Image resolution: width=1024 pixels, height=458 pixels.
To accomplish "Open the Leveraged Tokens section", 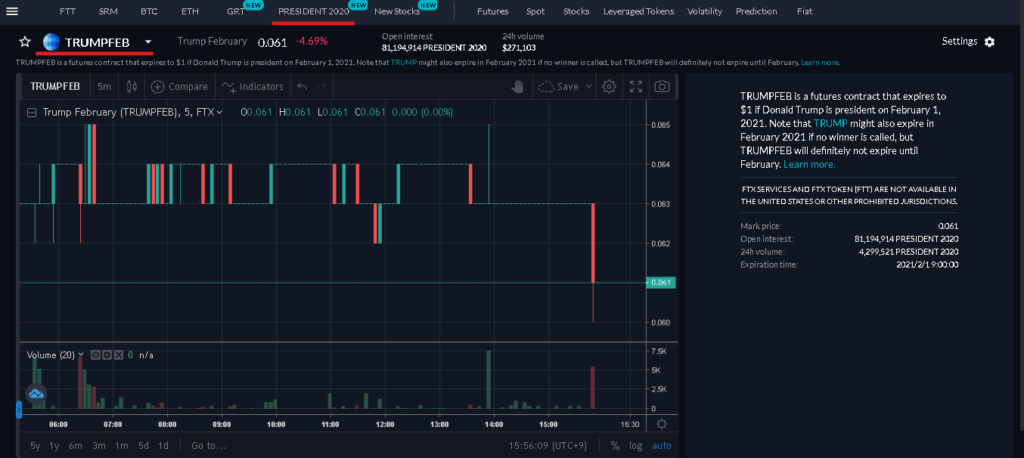I will click(x=638, y=12).
